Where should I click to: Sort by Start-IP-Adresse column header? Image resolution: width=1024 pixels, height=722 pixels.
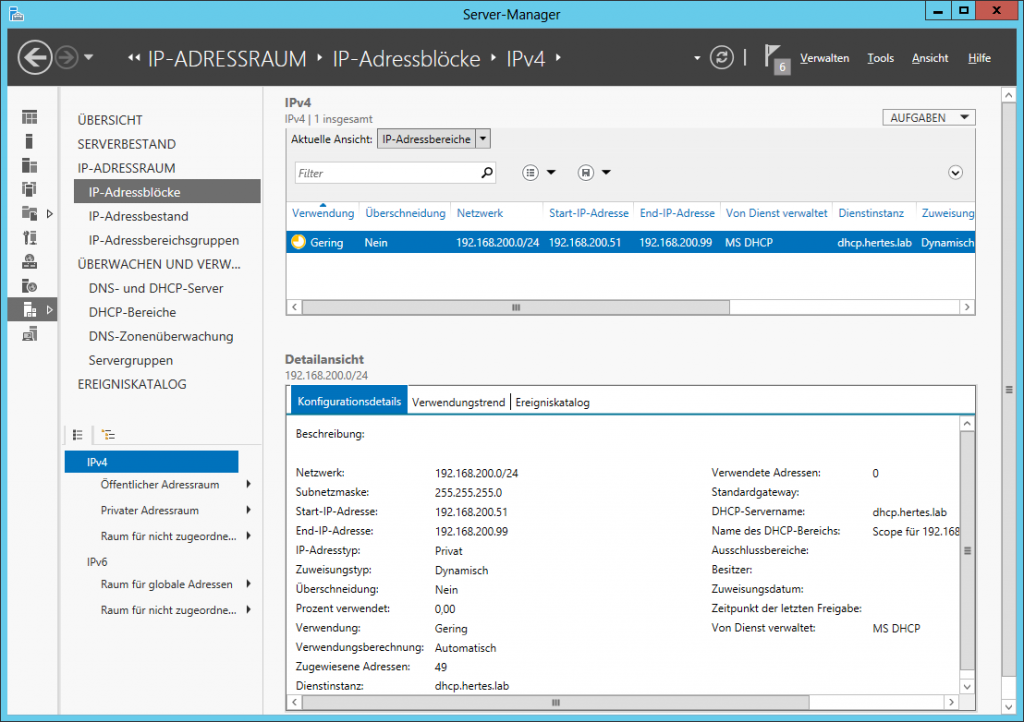click(588, 213)
